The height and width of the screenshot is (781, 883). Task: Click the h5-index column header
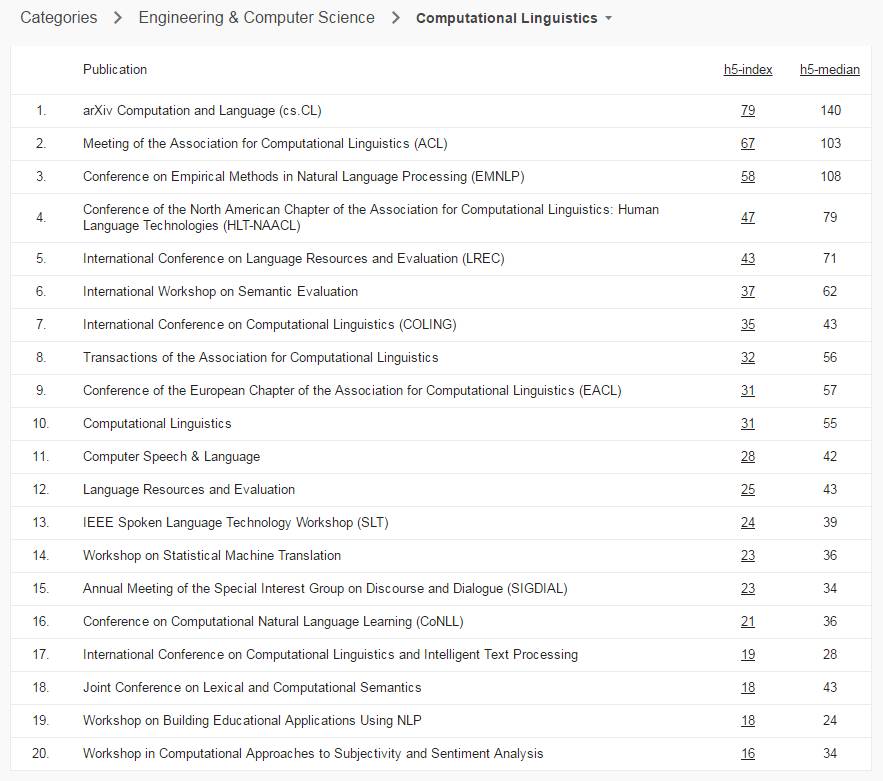pyautogui.click(x=748, y=70)
